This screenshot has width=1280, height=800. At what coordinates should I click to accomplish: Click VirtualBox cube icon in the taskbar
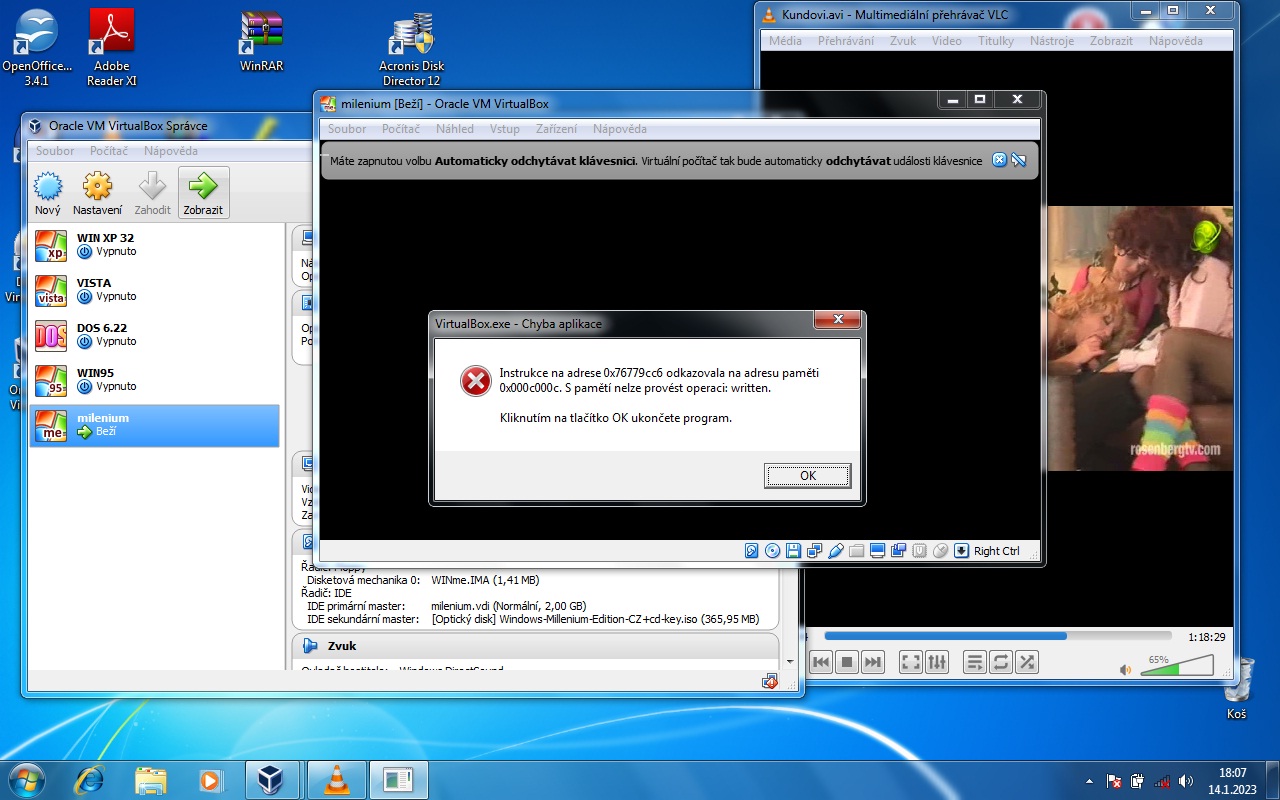pos(270,779)
